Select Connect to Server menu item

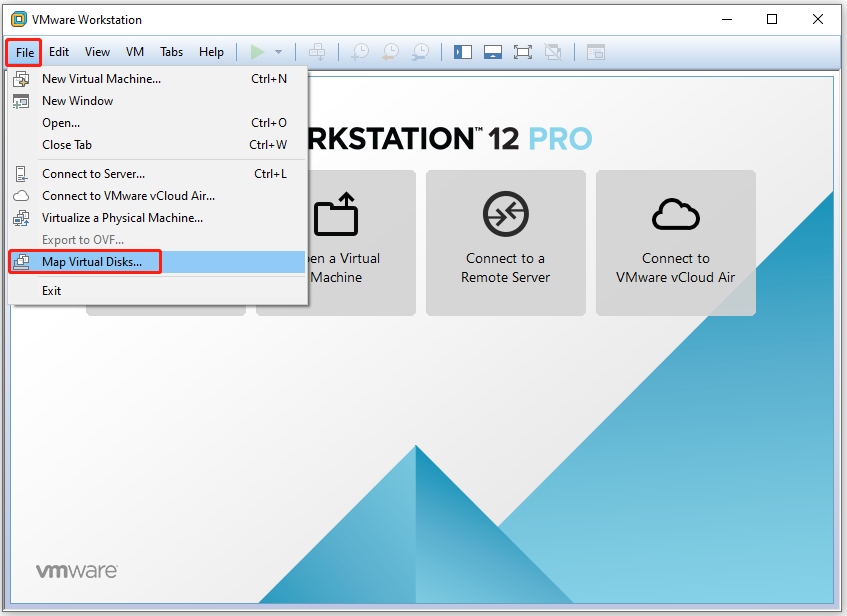pyautogui.click(x=93, y=174)
